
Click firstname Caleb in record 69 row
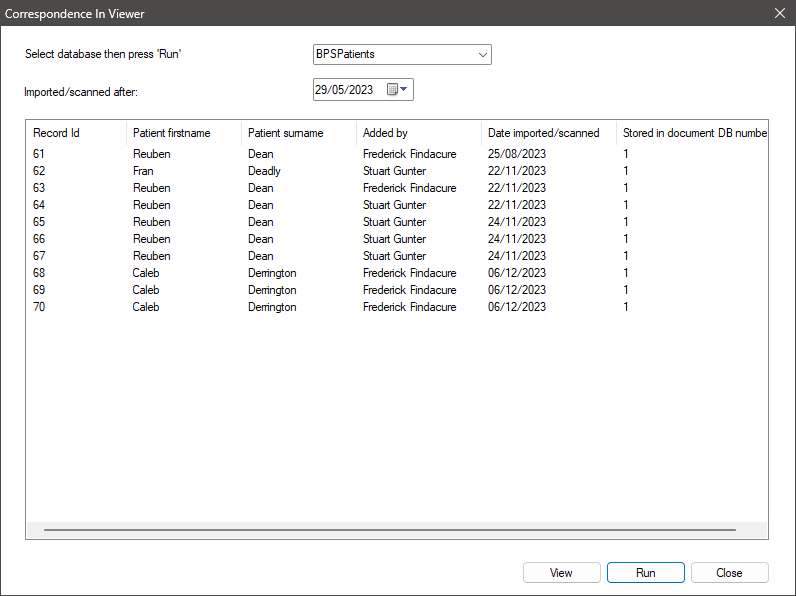pos(146,290)
